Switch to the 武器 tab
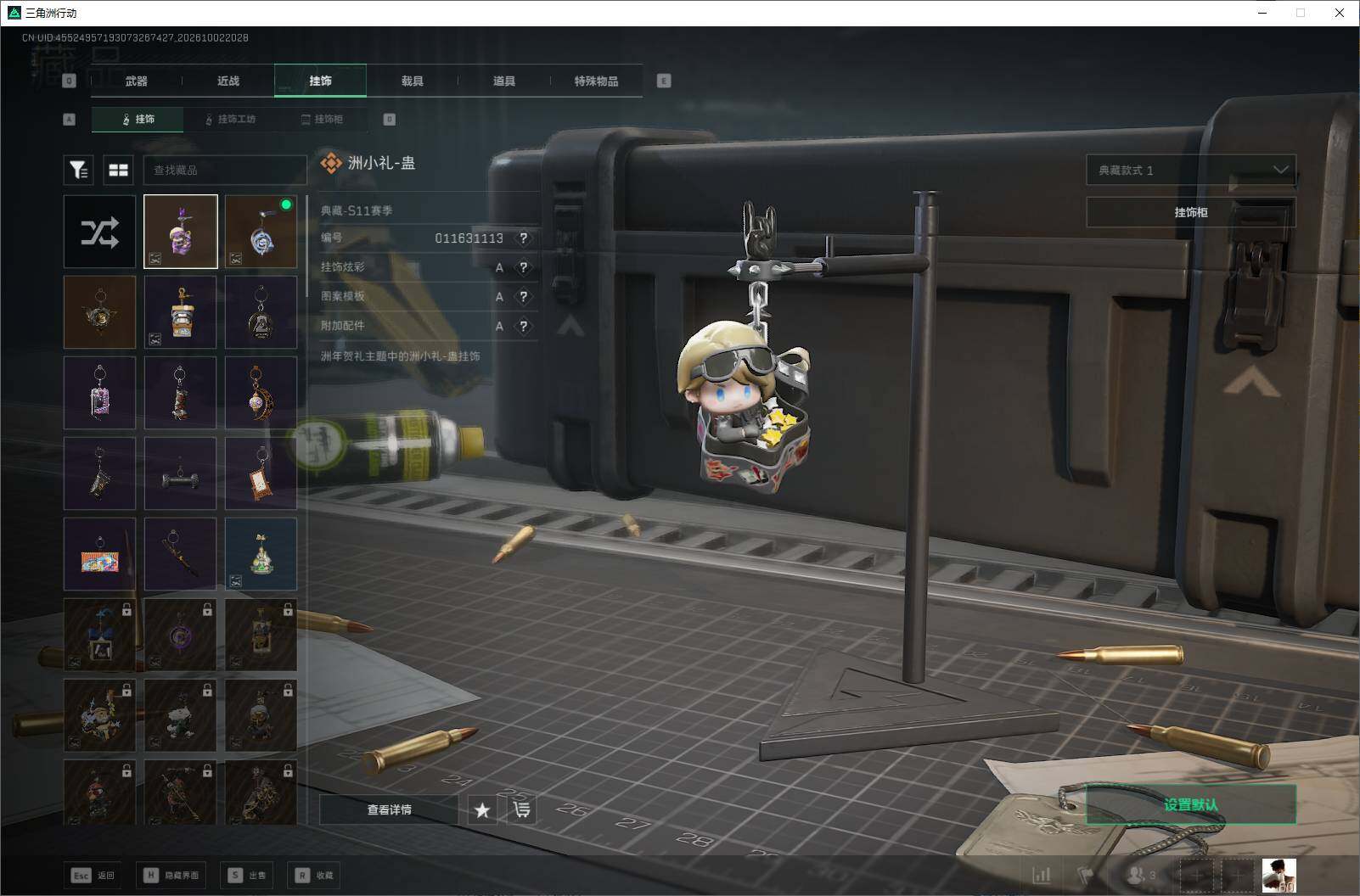 (x=136, y=81)
